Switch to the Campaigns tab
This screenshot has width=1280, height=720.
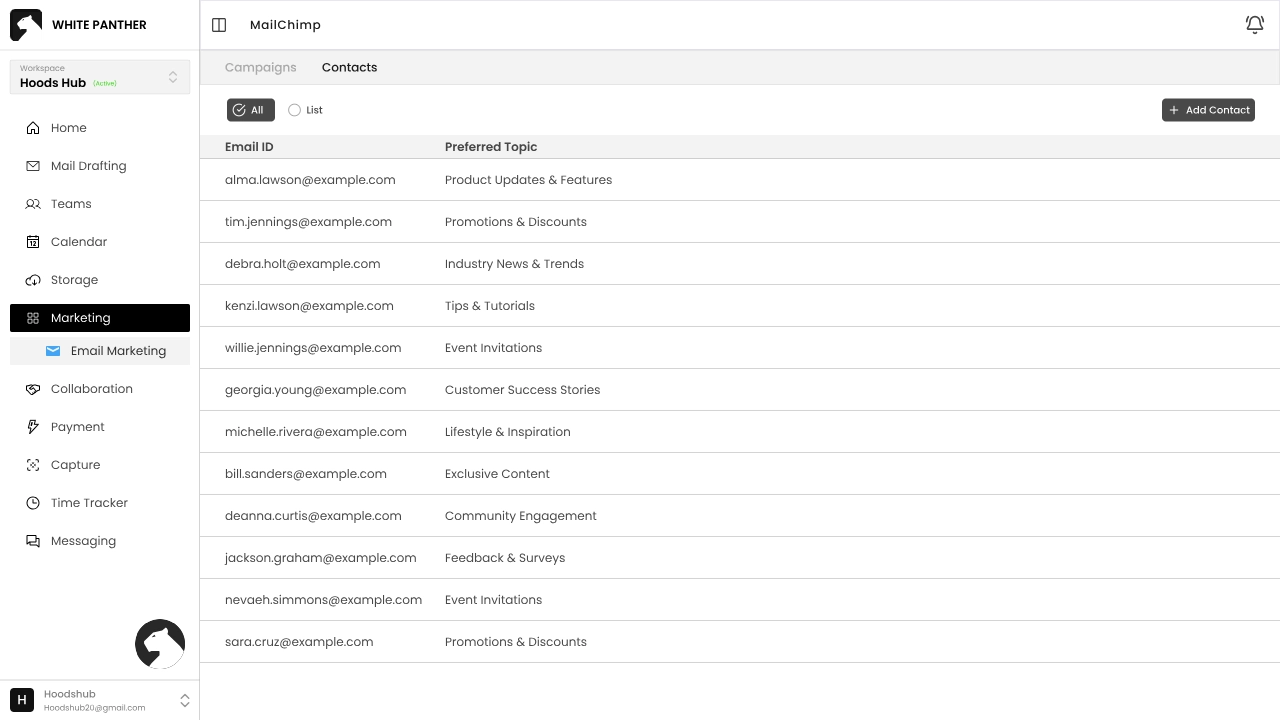(x=260, y=68)
